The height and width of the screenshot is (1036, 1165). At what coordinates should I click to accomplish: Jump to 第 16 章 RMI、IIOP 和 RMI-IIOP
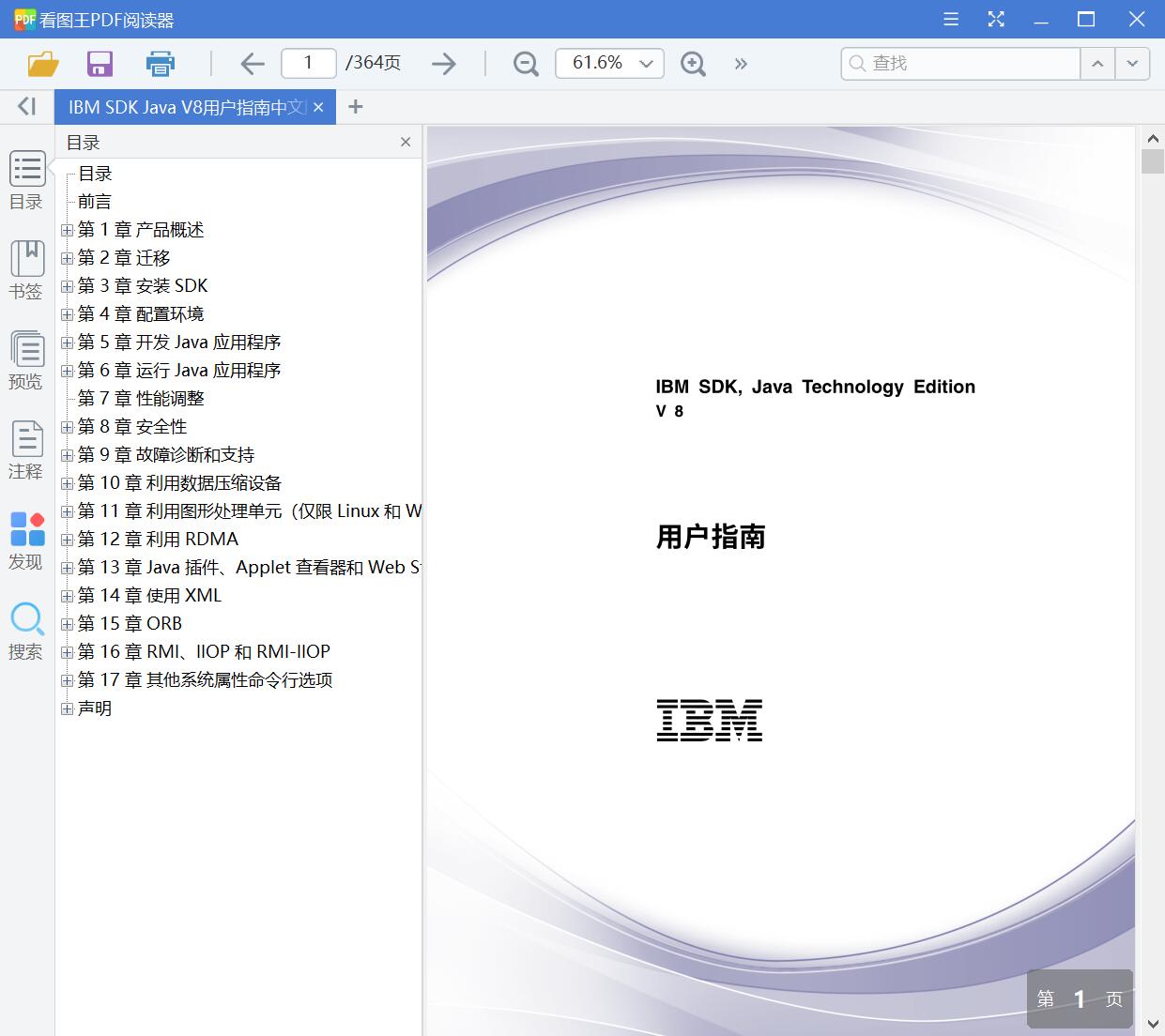[x=204, y=652]
